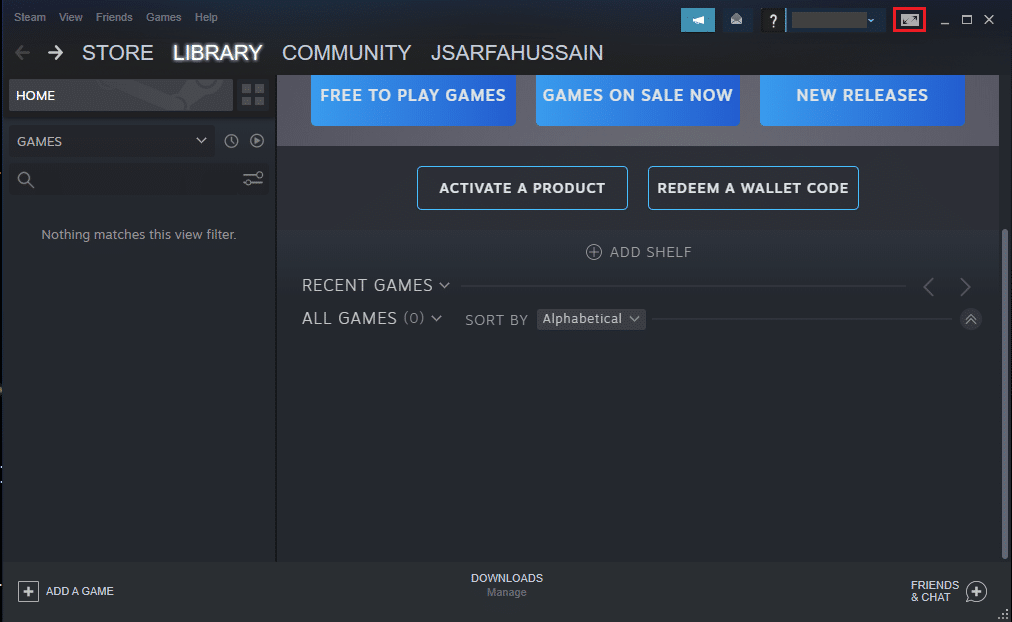Image resolution: width=1012 pixels, height=622 pixels.
Task: Click the window resize grip corner
Action: pyautogui.click(x=1004, y=614)
